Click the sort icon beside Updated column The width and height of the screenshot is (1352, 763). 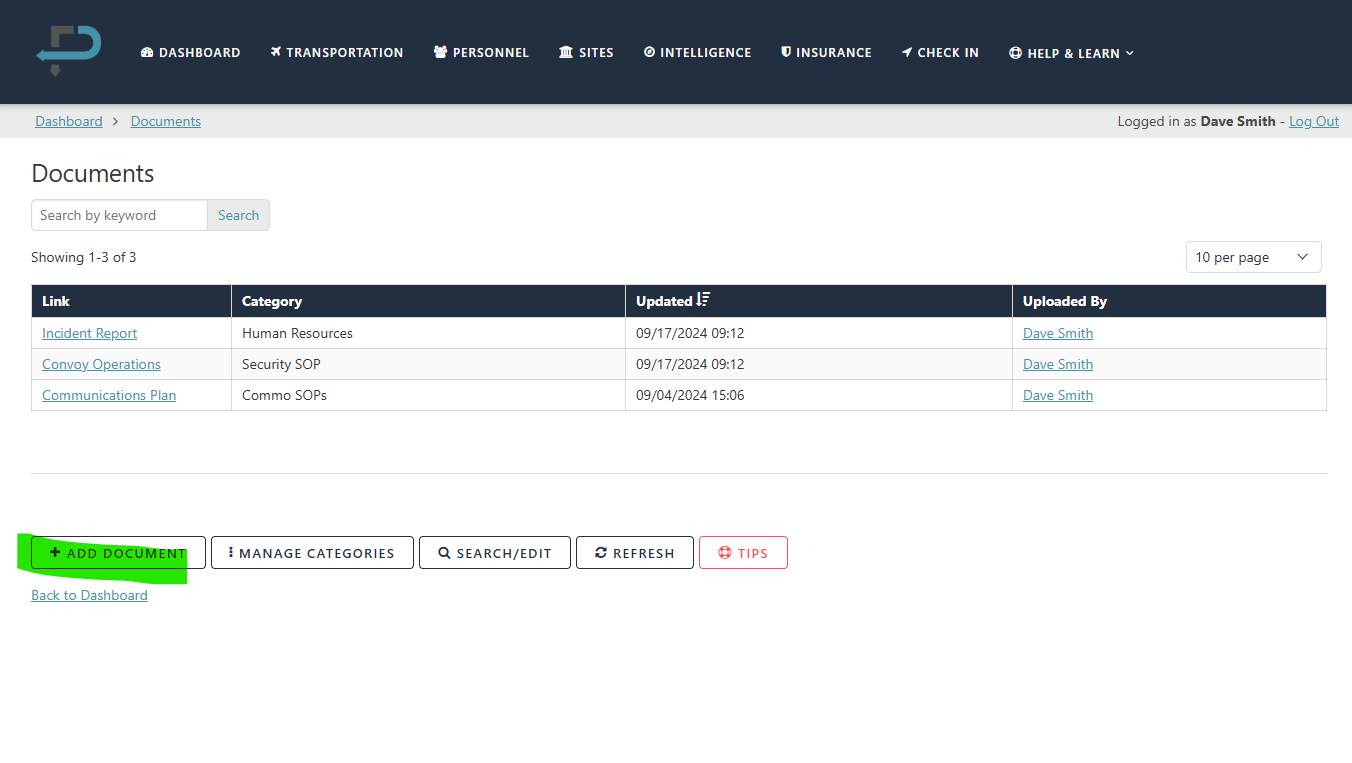click(x=704, y=300)
